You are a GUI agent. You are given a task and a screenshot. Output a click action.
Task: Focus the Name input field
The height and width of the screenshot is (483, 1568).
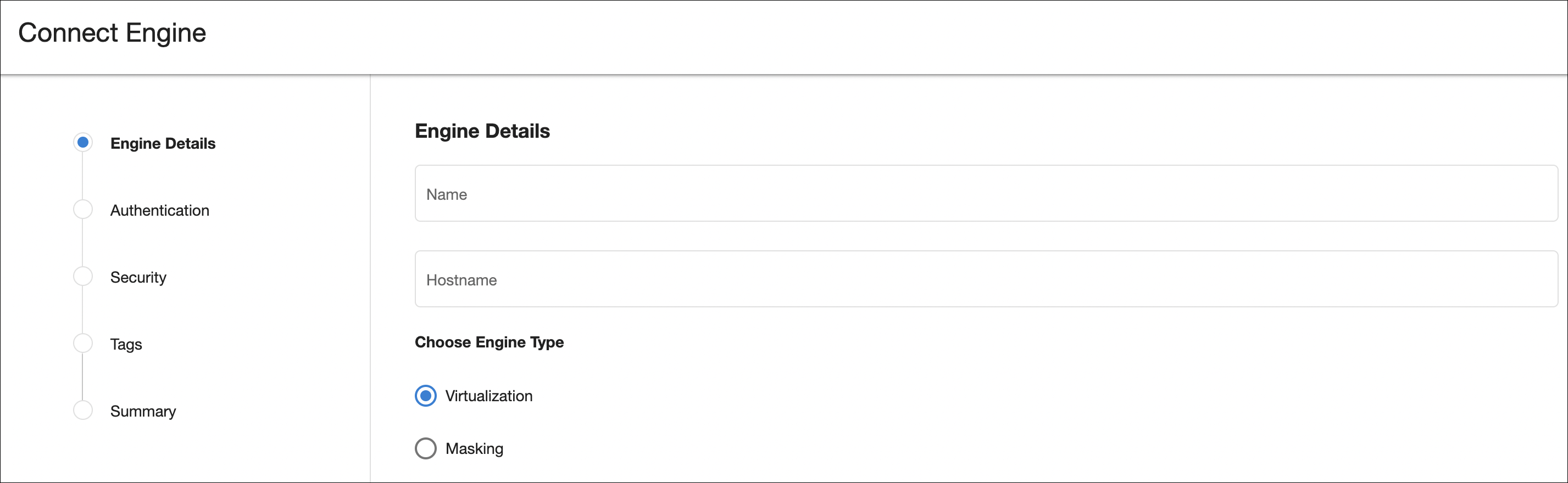pos(986,193)
